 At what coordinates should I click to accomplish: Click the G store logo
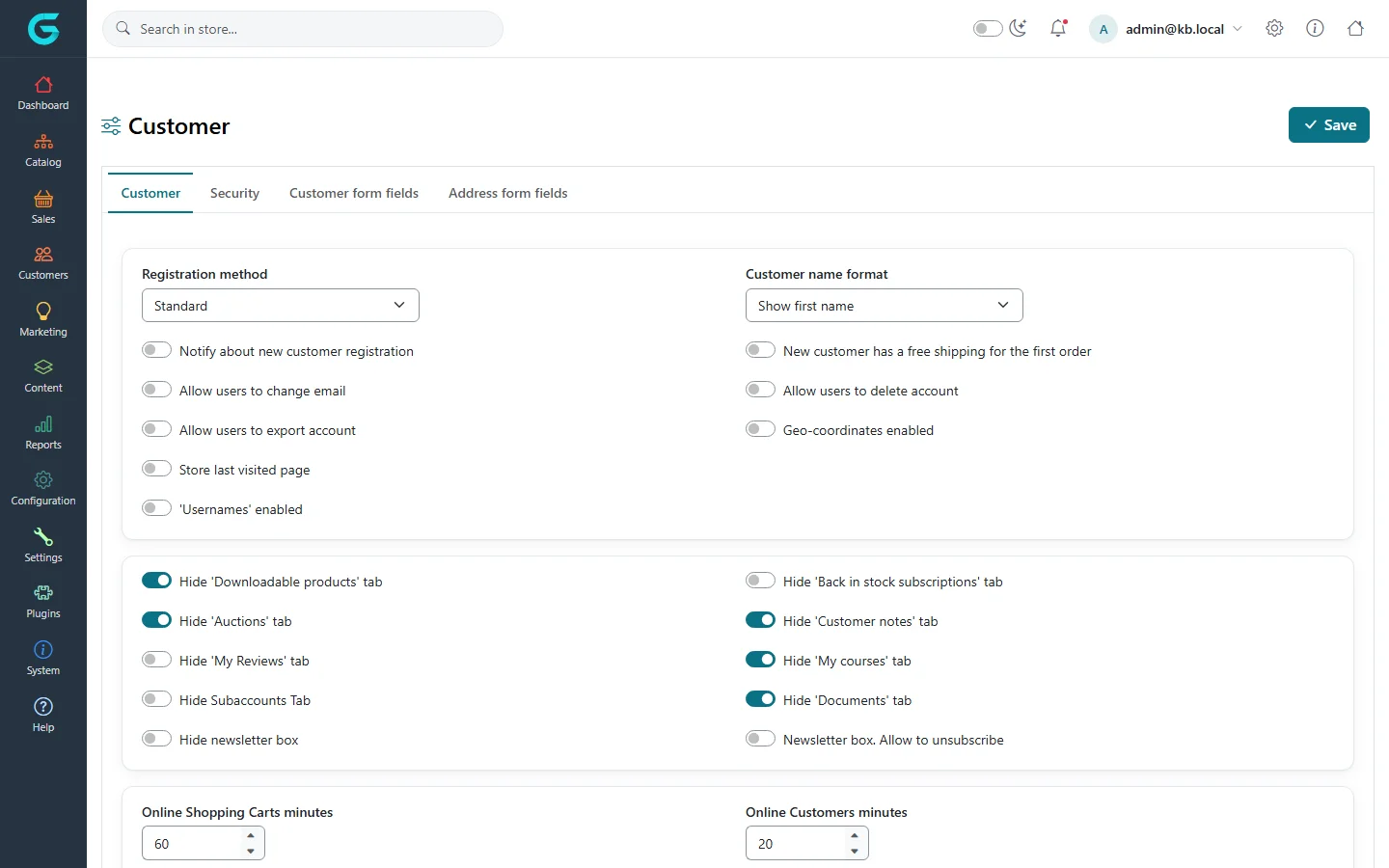coord(43,29)
